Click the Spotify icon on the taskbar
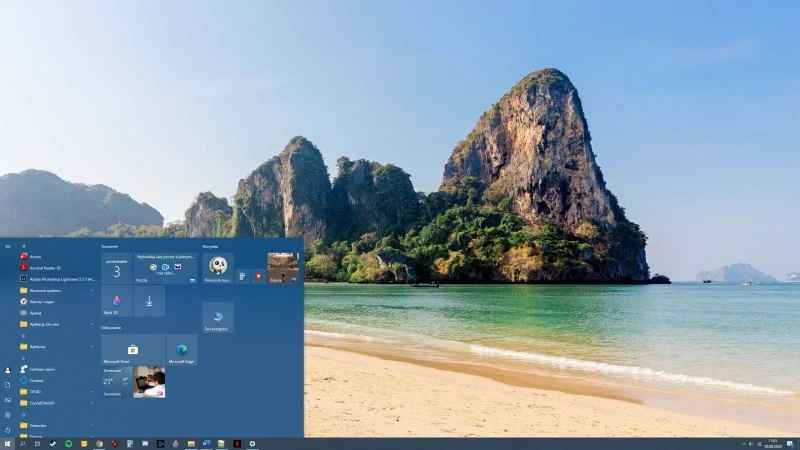 68,443
